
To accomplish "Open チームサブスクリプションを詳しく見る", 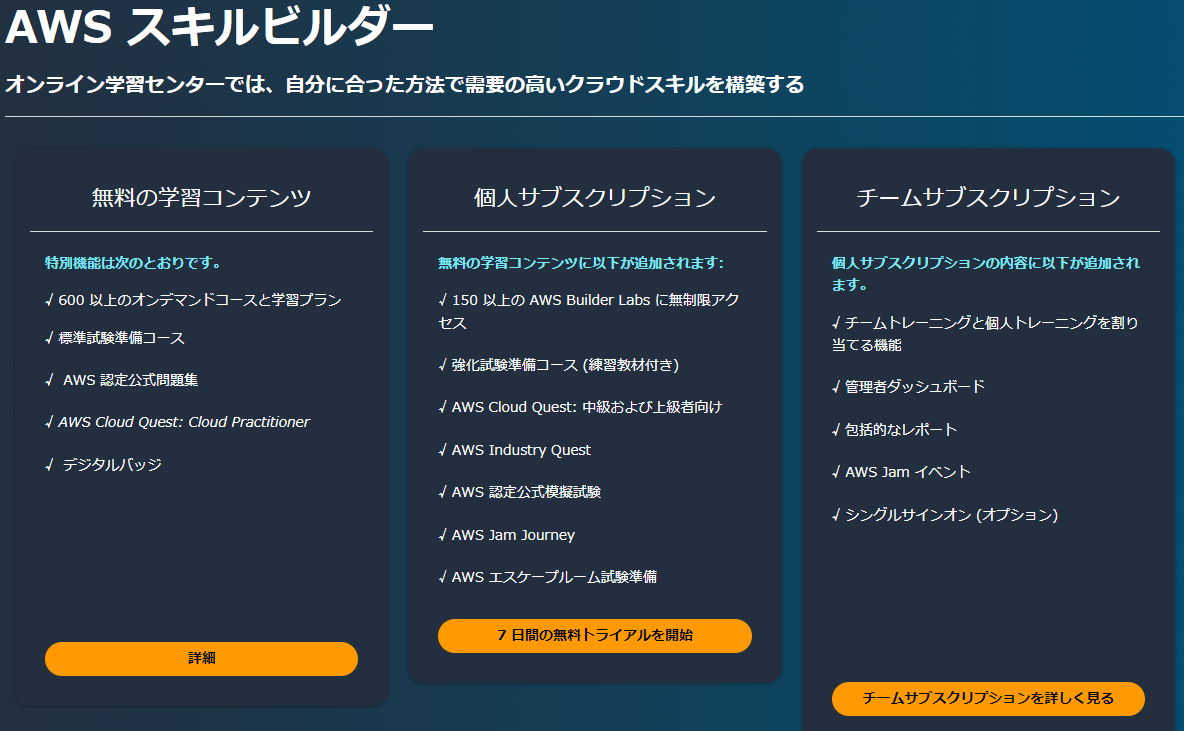I will click(x=988, y=699).
